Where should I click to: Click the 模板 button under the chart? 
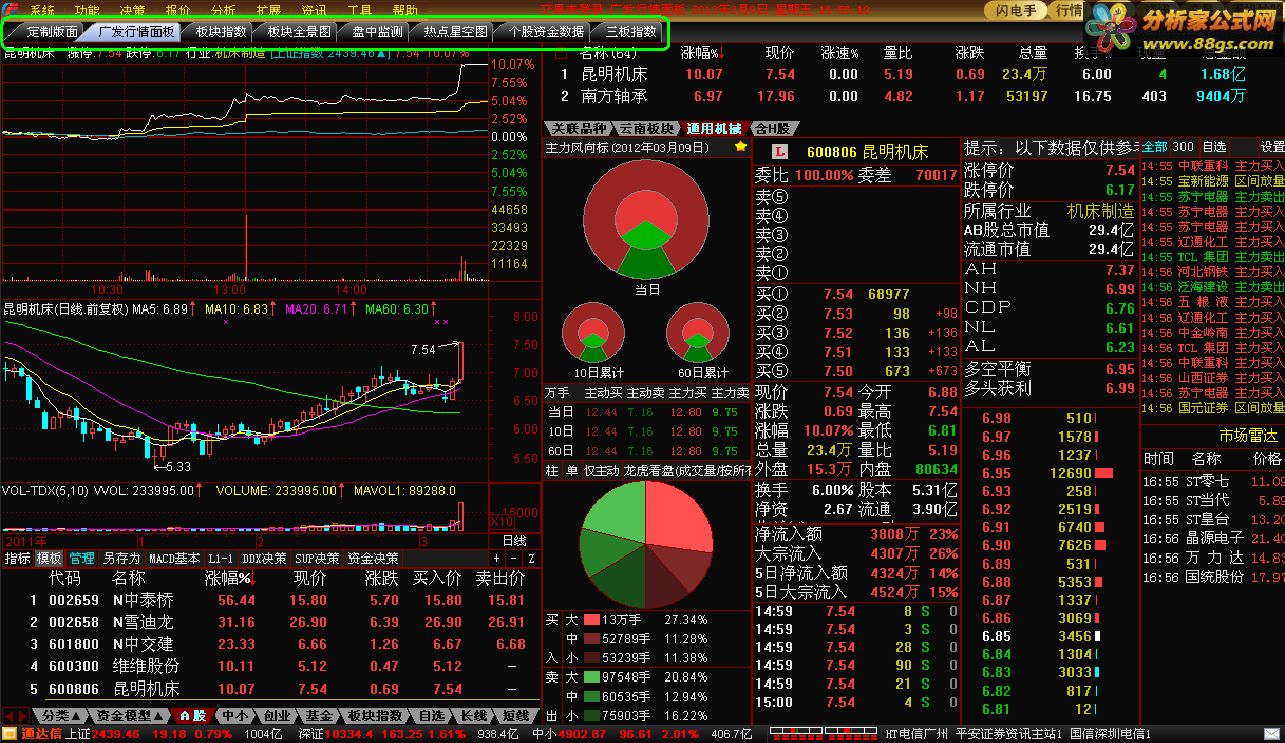point(48,558)
